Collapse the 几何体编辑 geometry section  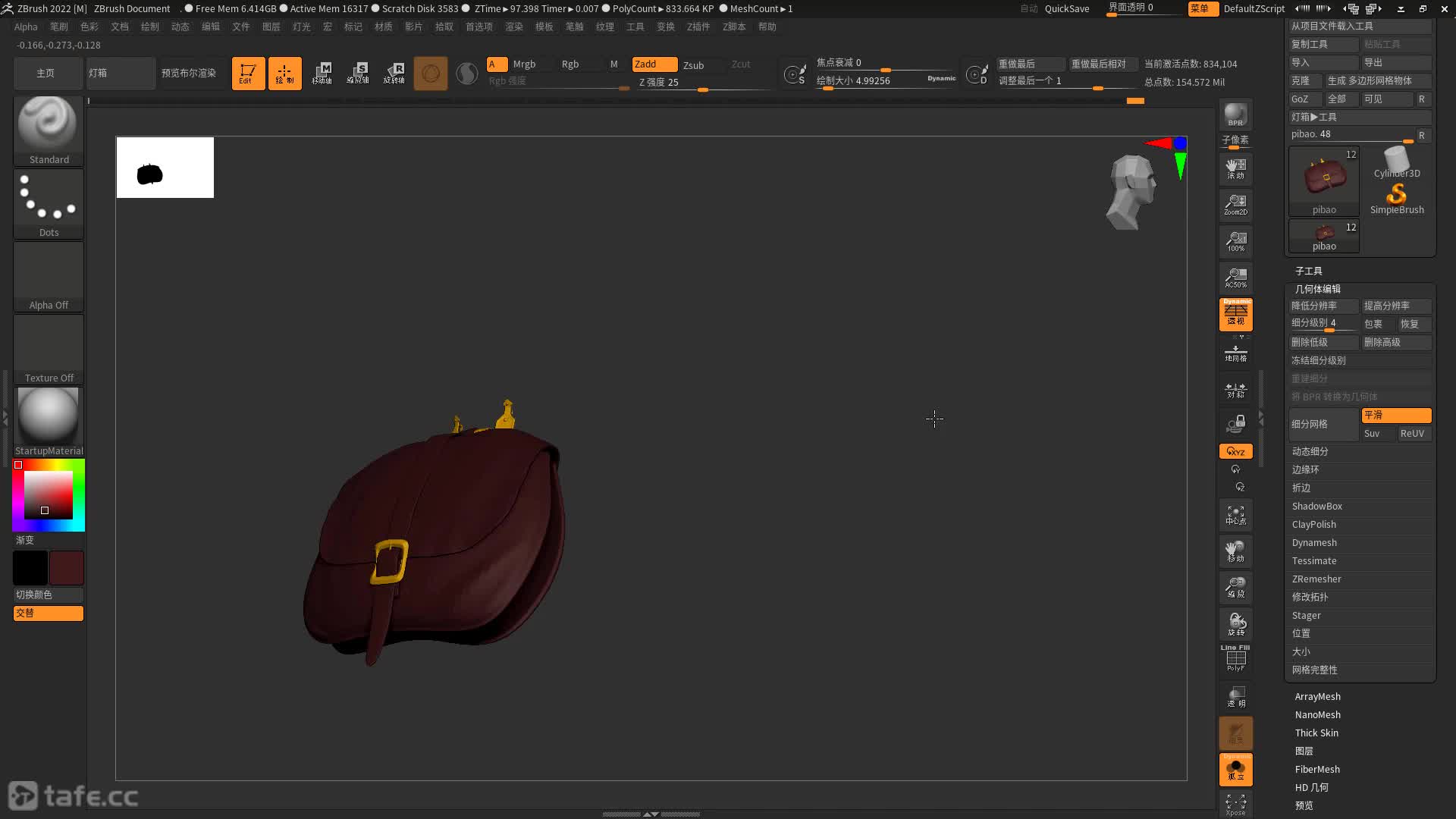click(x=1318, y=289)
